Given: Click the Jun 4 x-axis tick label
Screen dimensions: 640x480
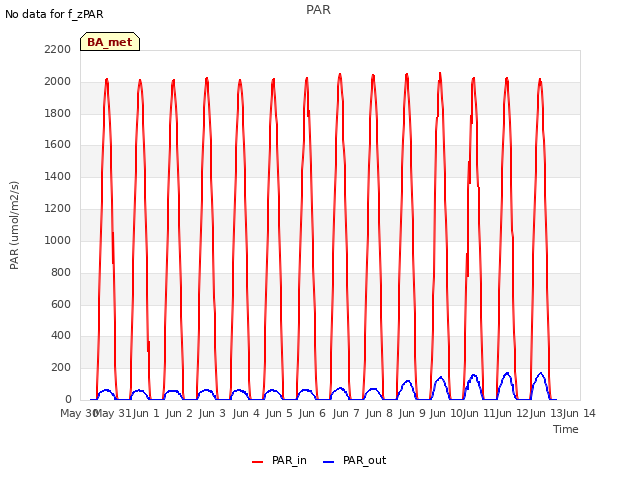Looking at the screenshot, I should click(246, 413).
